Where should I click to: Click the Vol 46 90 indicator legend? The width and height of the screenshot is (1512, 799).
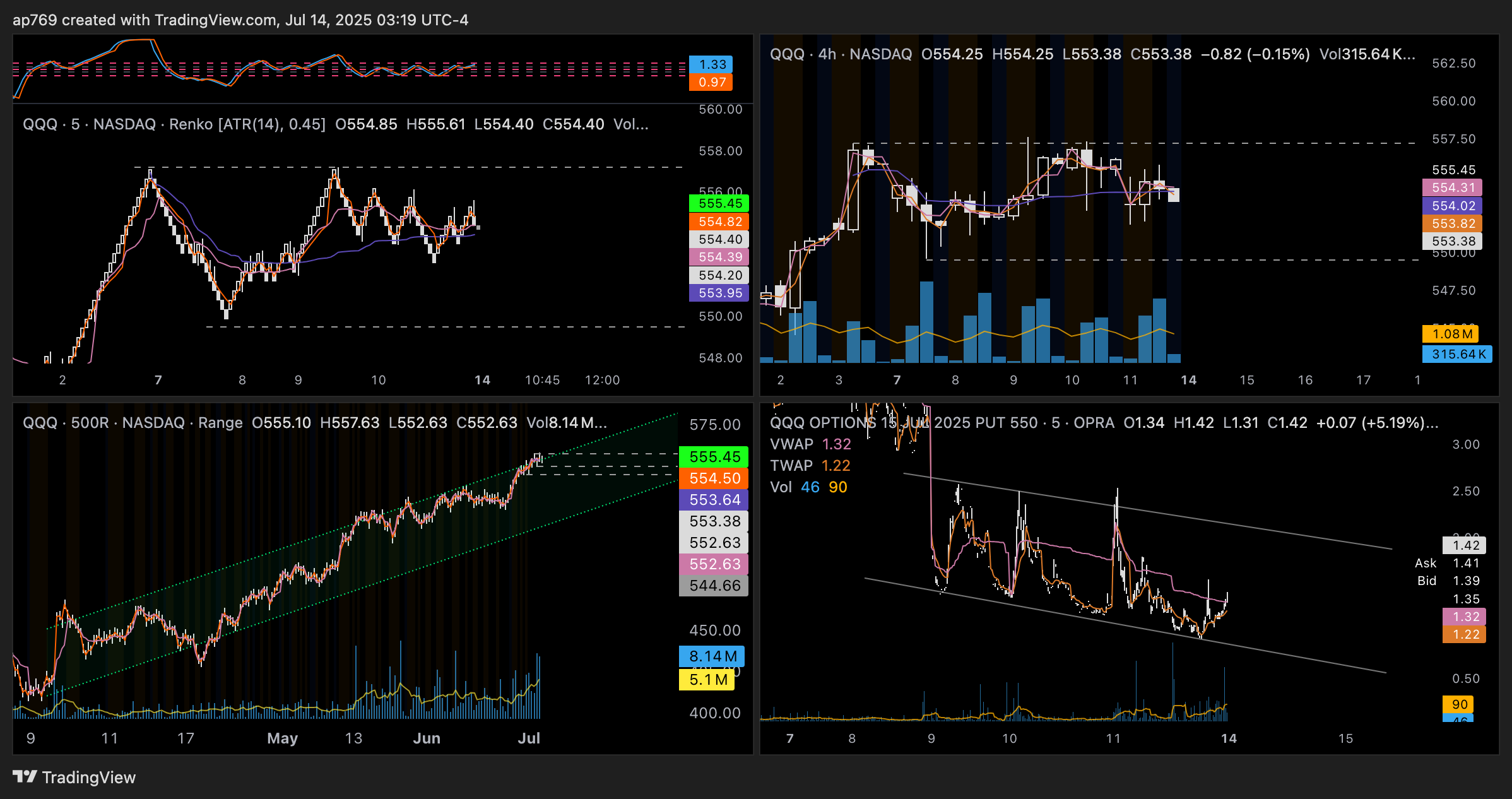tap(809, 487)
